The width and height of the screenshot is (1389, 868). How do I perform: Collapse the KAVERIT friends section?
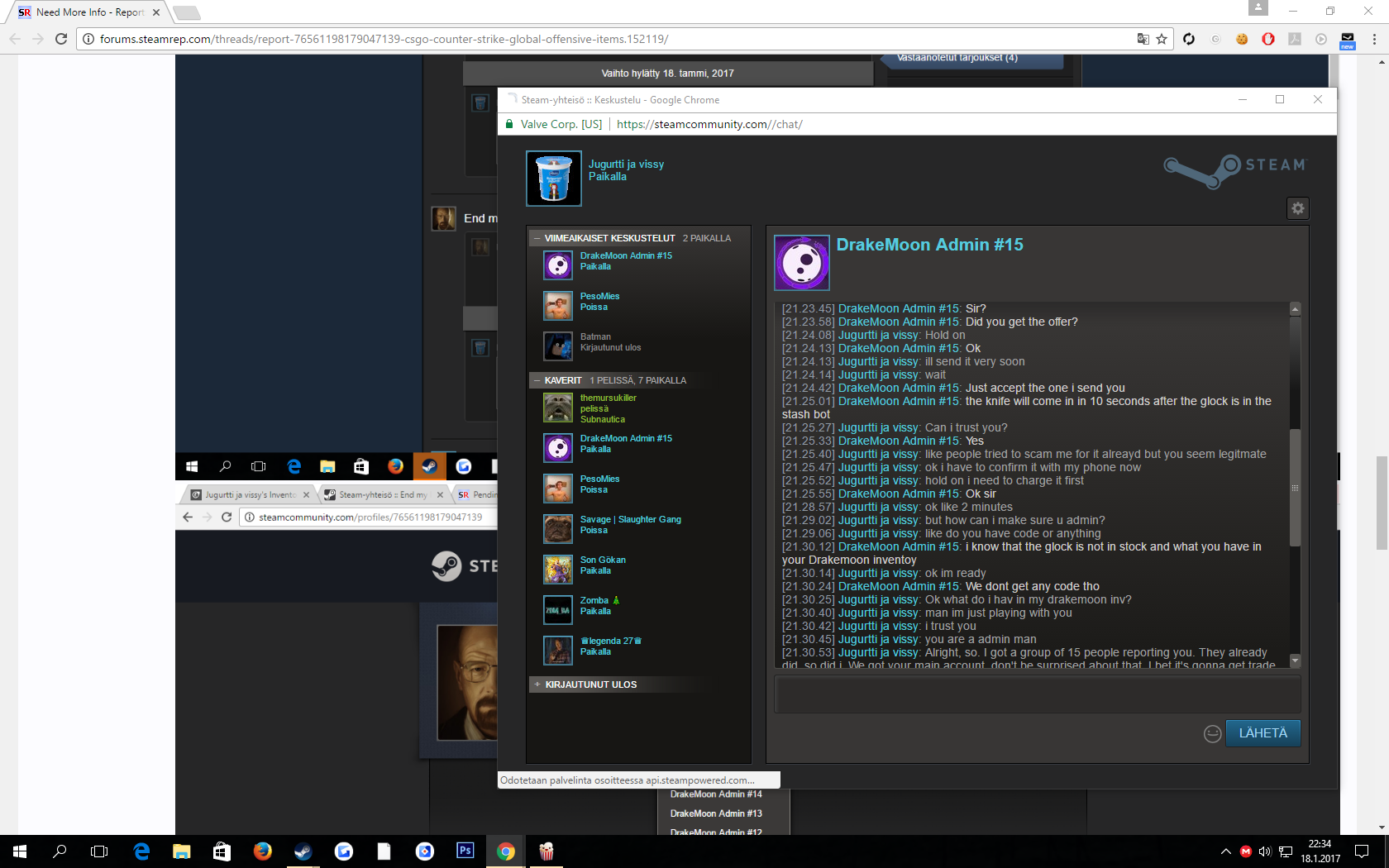tap(537, 380)
